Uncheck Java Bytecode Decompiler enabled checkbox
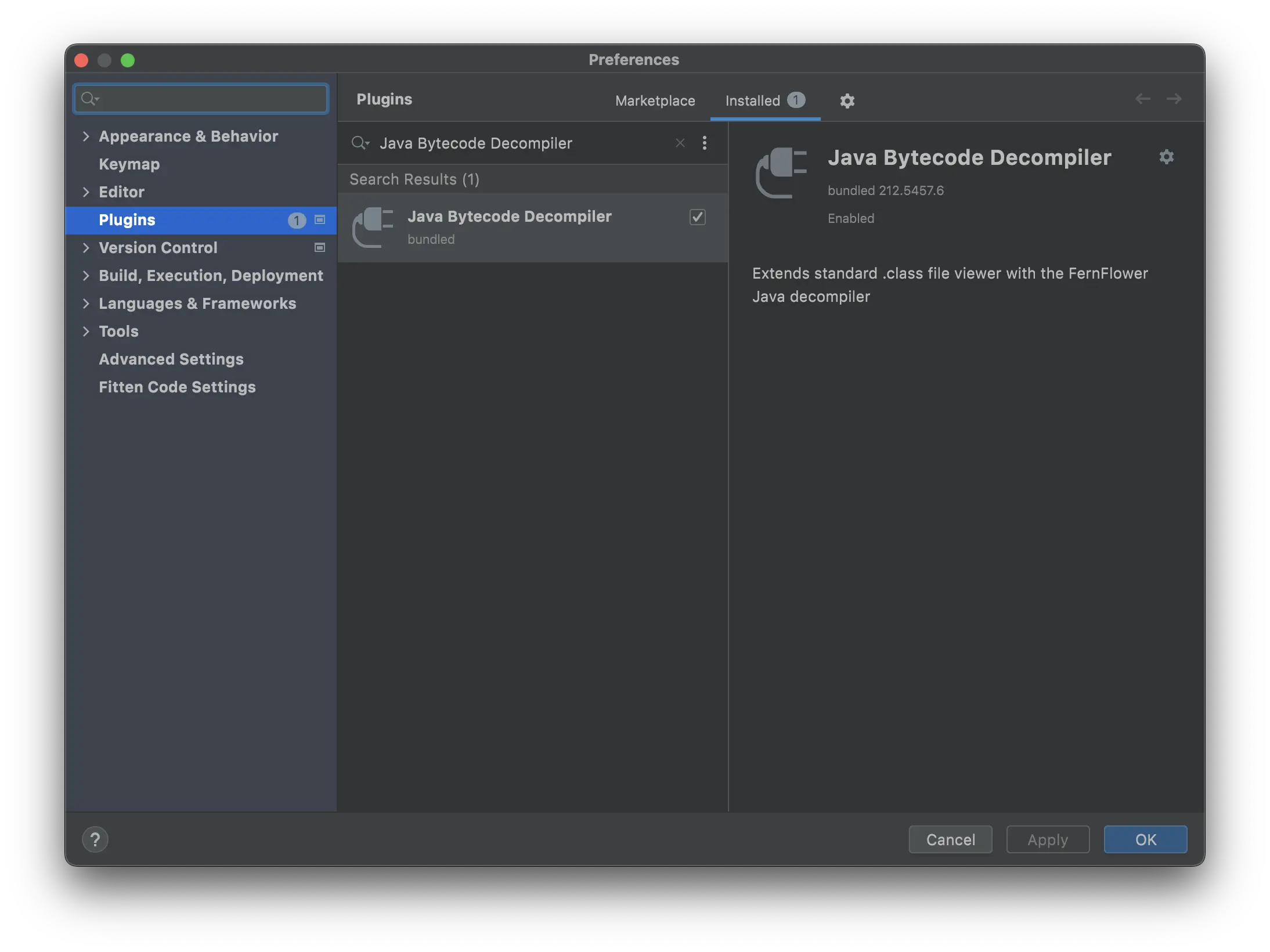This screenshot has height=952, width=1270. point(697,217)
